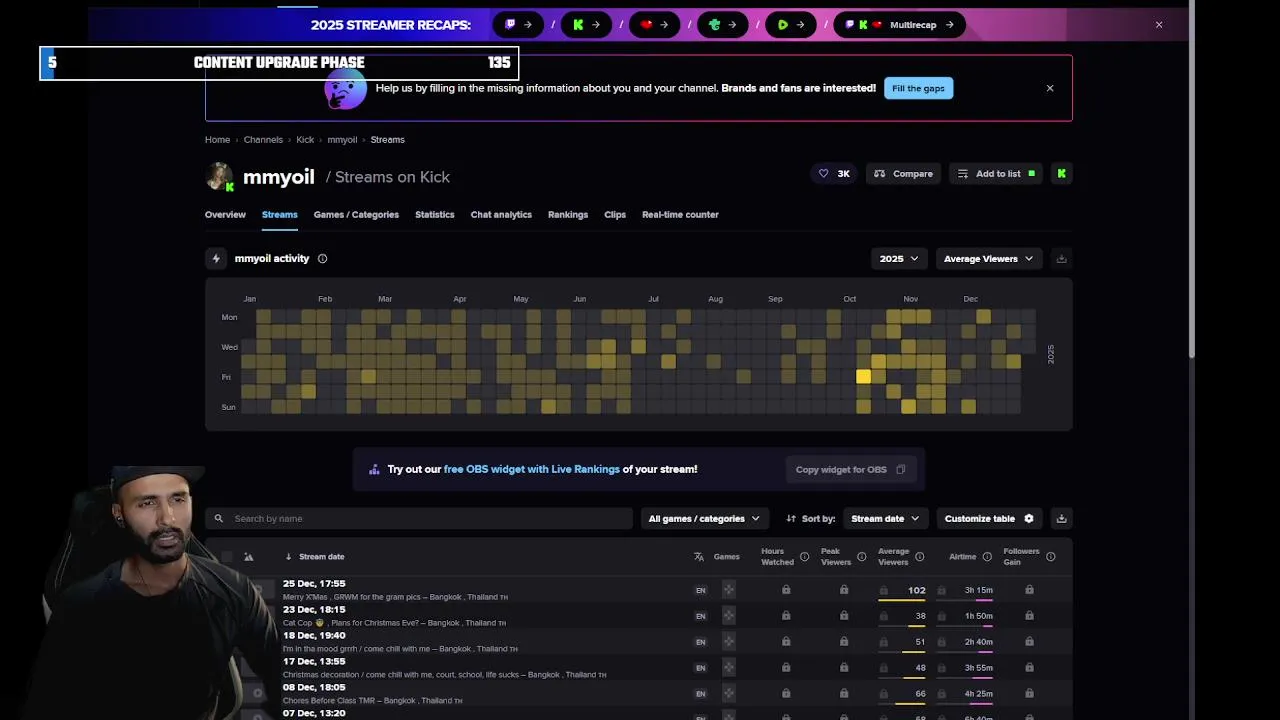The width and height of the screenshot is (1280, 720).
Task: Click the mmyoil avatar picture
Action: (x=219, y=176)
